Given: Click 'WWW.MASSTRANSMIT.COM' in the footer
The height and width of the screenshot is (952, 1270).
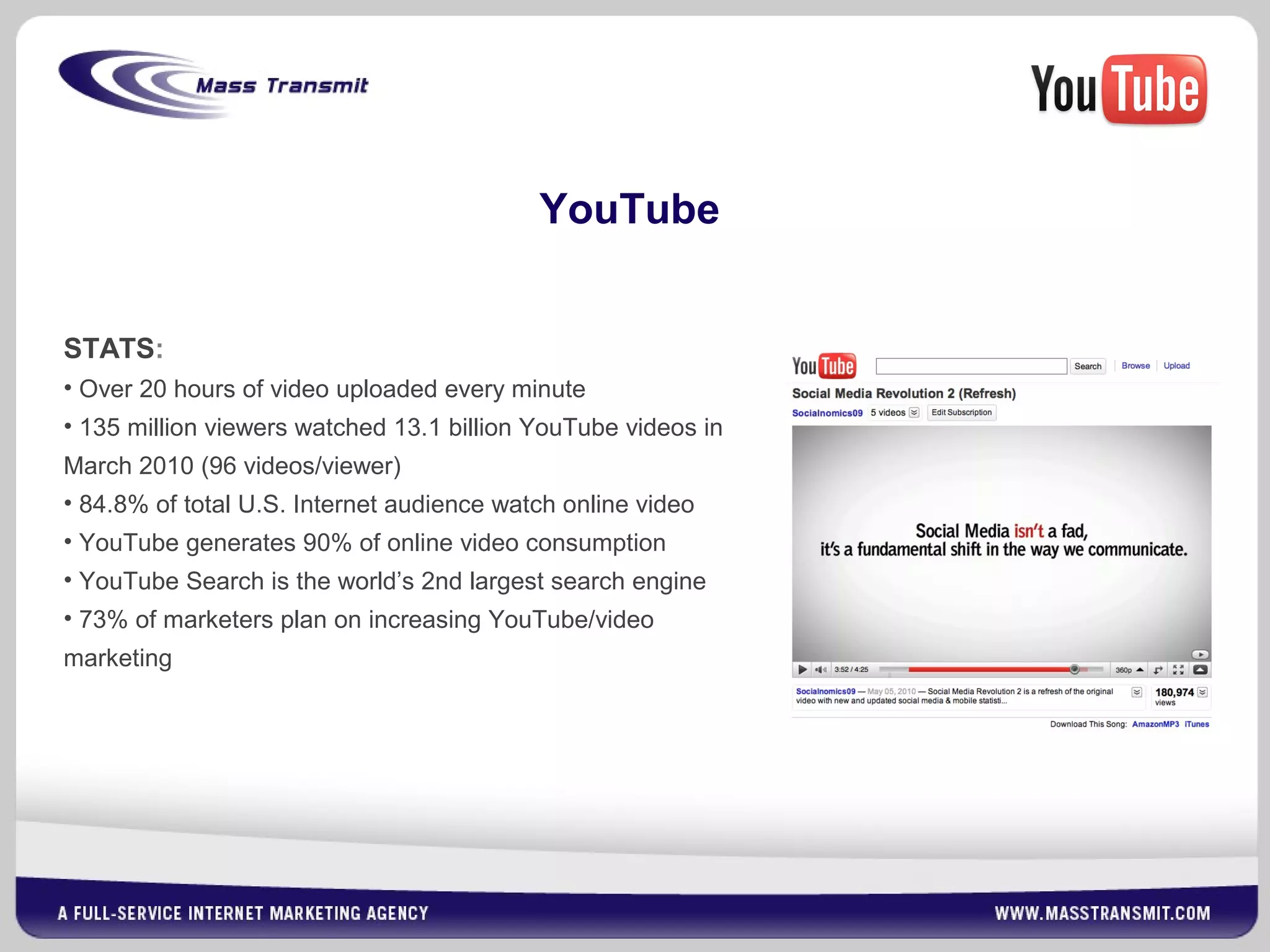Looking at the screenshot, I should [1103, 914].
